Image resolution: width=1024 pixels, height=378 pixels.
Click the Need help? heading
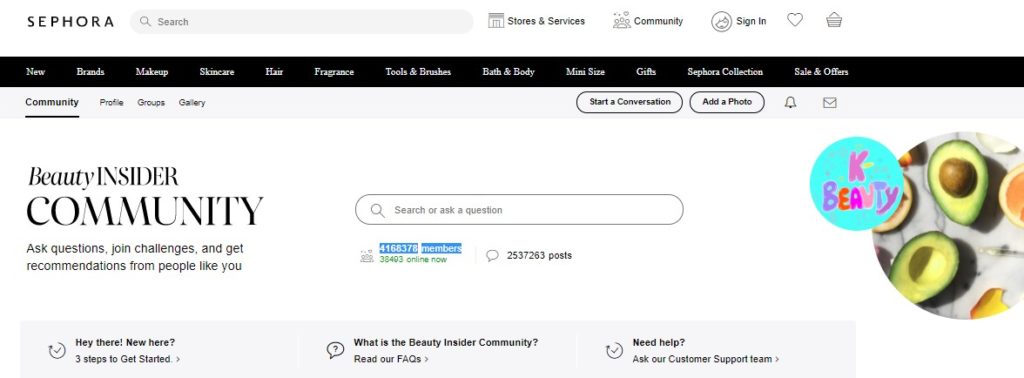658,342
